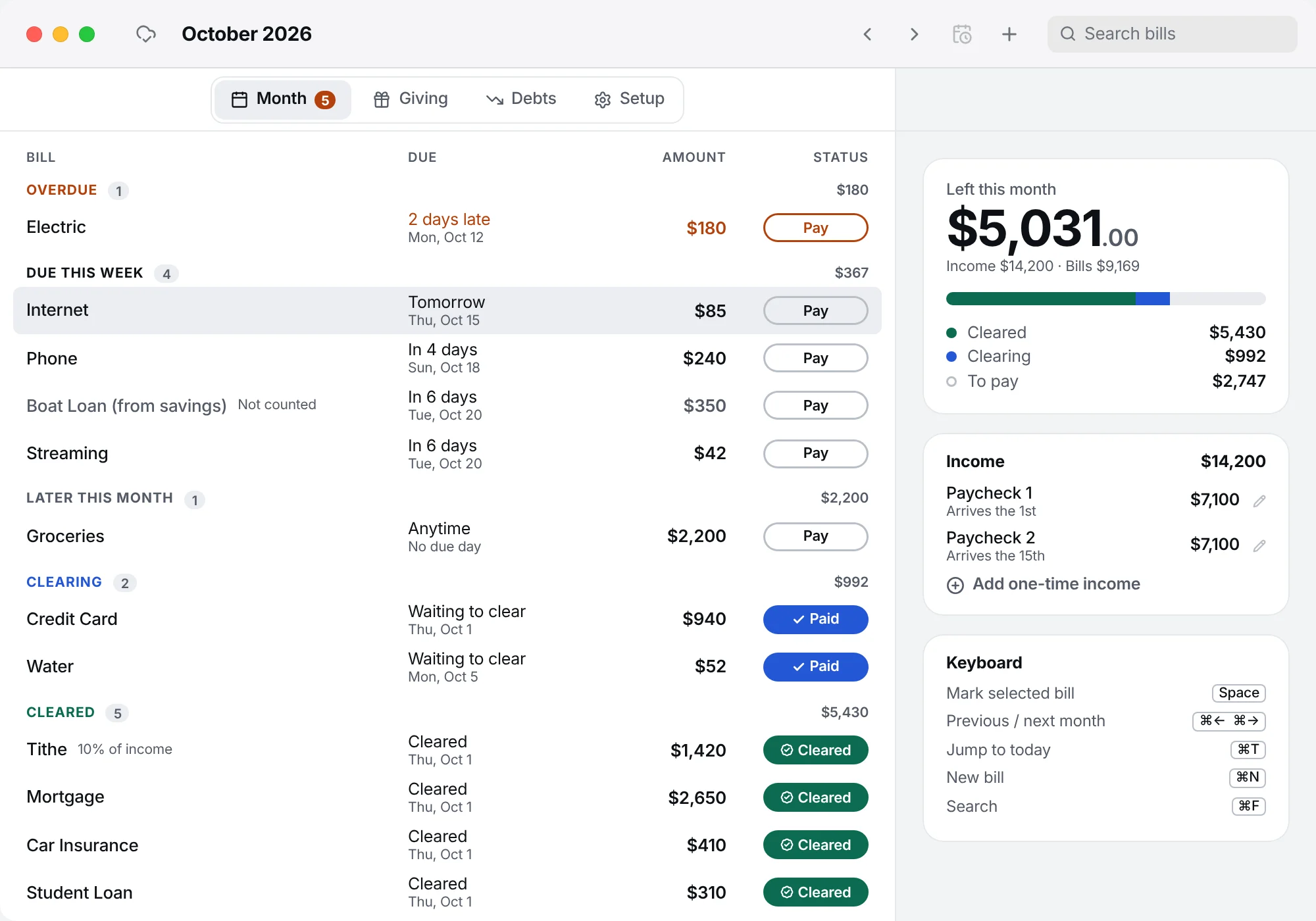Click the blue Clearing legend dot
Screen dimensions: 1316x921
pyautogui.click(x=951, y=356)
